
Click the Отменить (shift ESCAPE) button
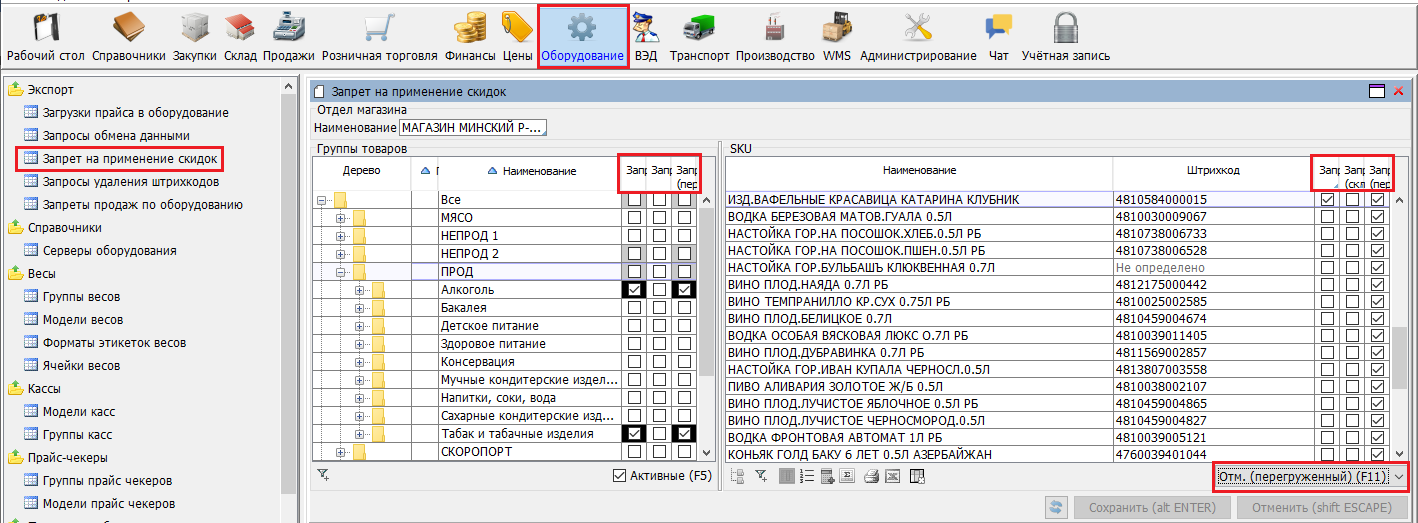click(x=1314, y=508)
